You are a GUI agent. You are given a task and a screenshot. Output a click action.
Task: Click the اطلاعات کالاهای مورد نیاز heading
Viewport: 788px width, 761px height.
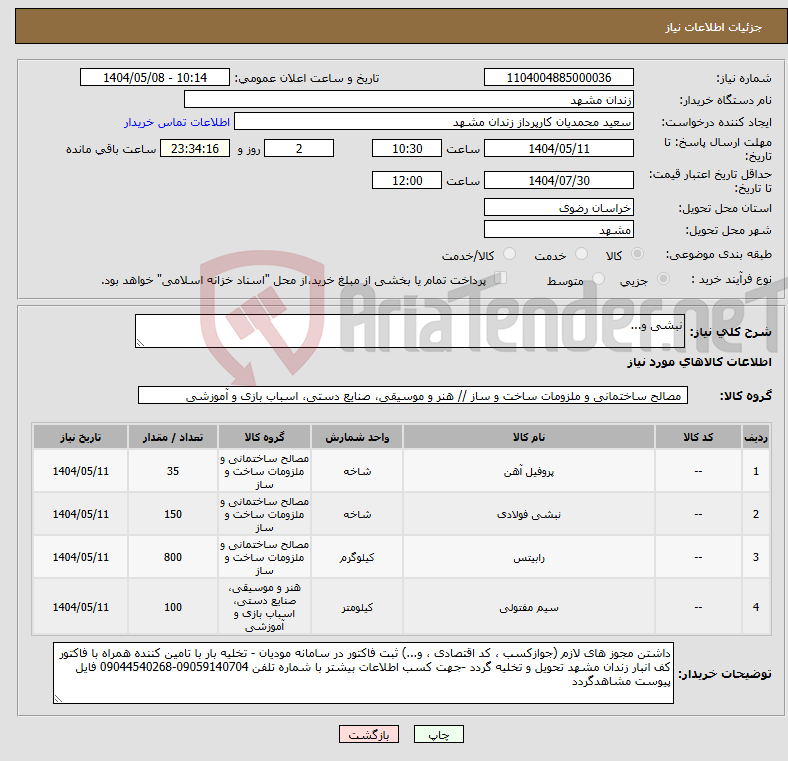point(699,362)
